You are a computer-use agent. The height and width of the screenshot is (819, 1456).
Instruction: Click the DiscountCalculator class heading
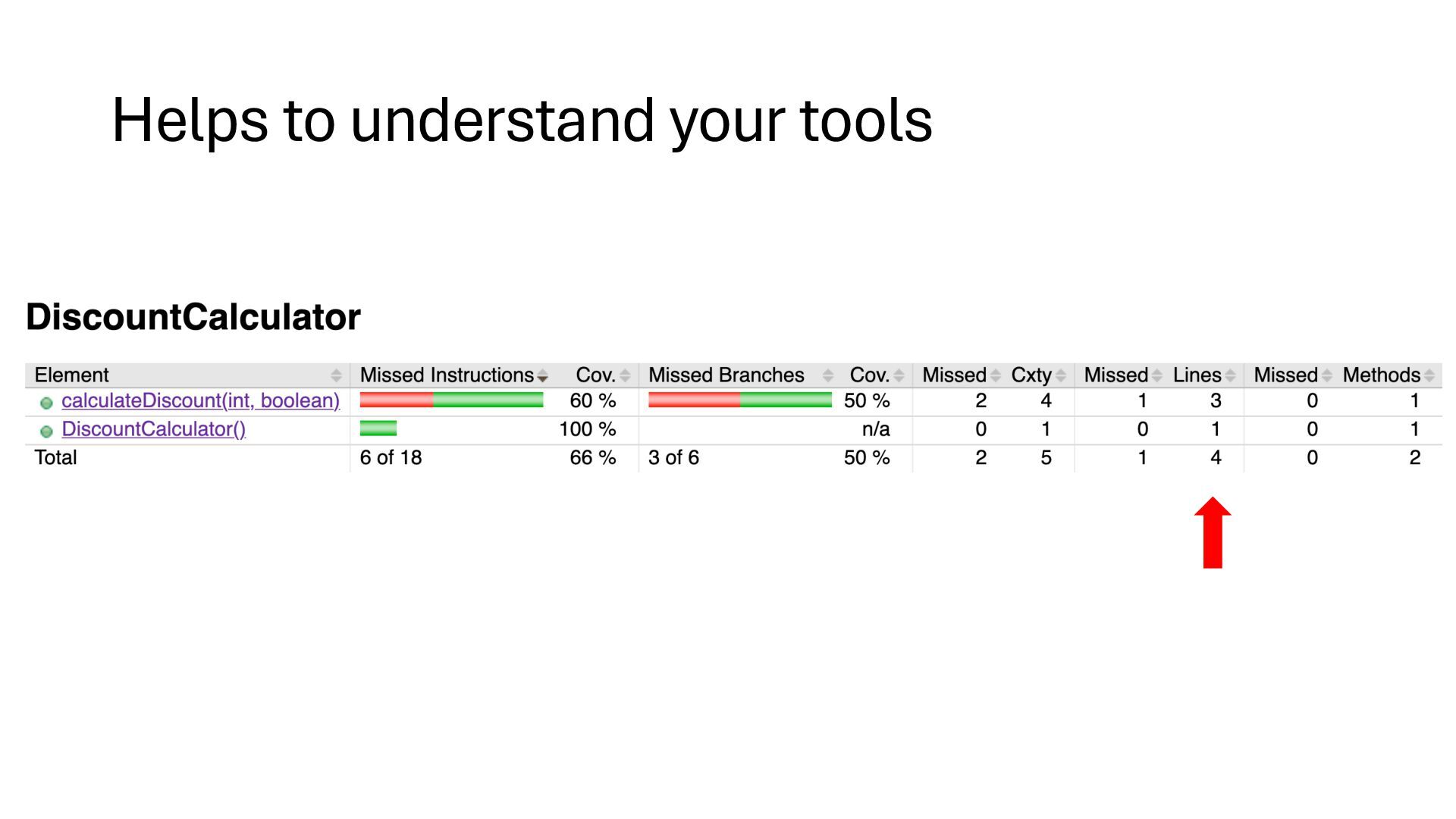[193, 317]
